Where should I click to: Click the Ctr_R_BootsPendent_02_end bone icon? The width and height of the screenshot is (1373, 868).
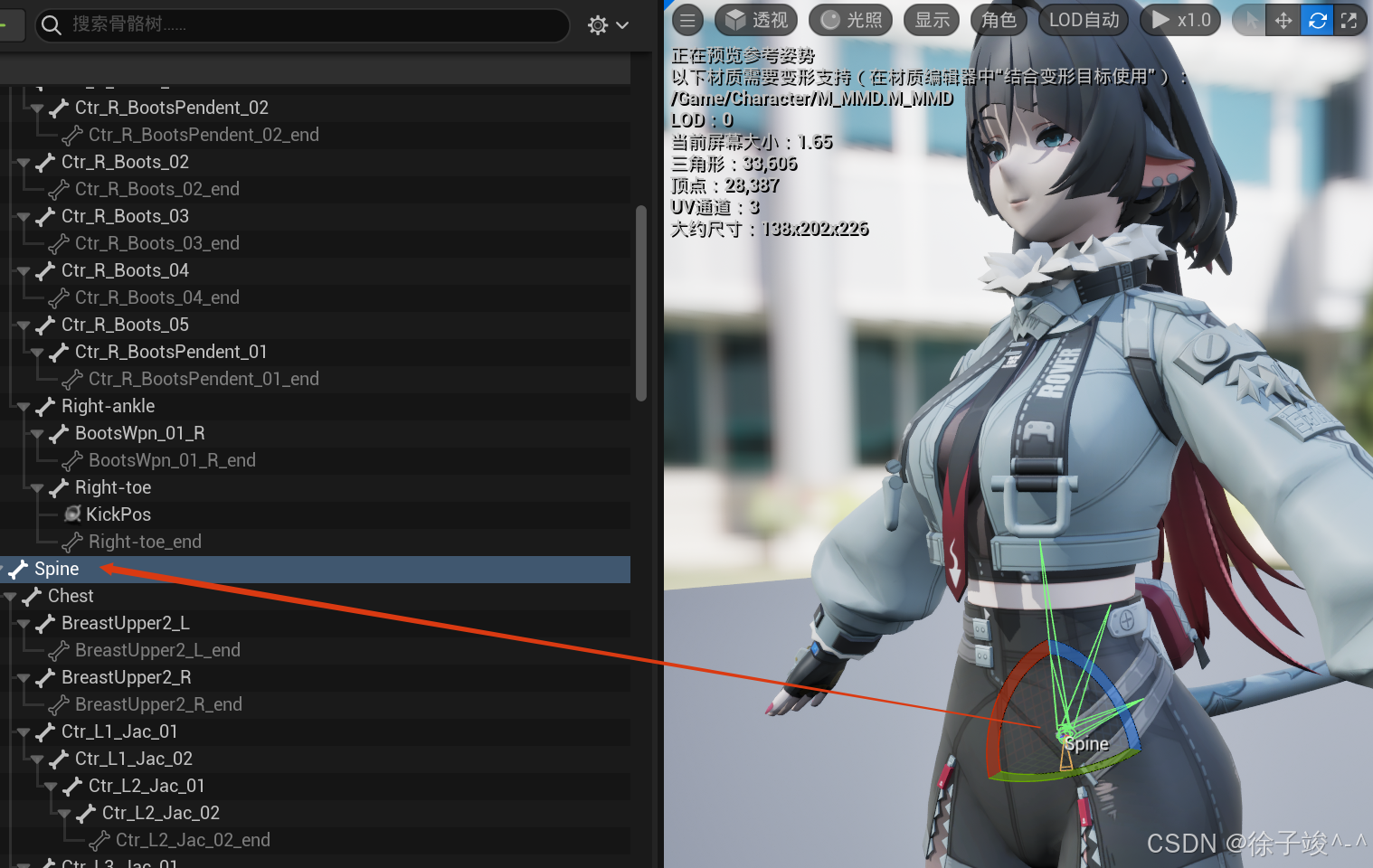(x=72, y=136)
